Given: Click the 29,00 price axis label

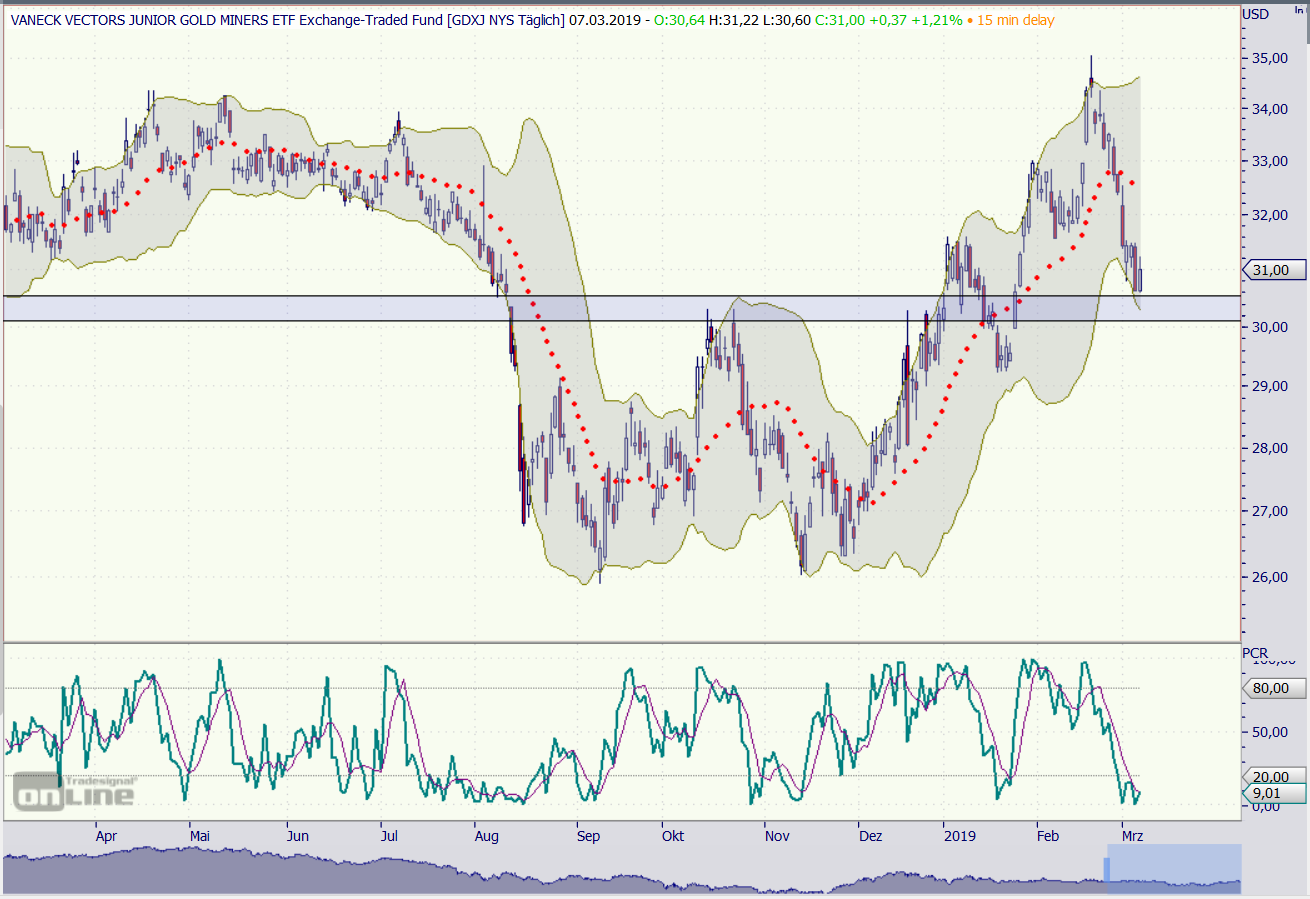Looking at the screenshot, I should 1269,386.
